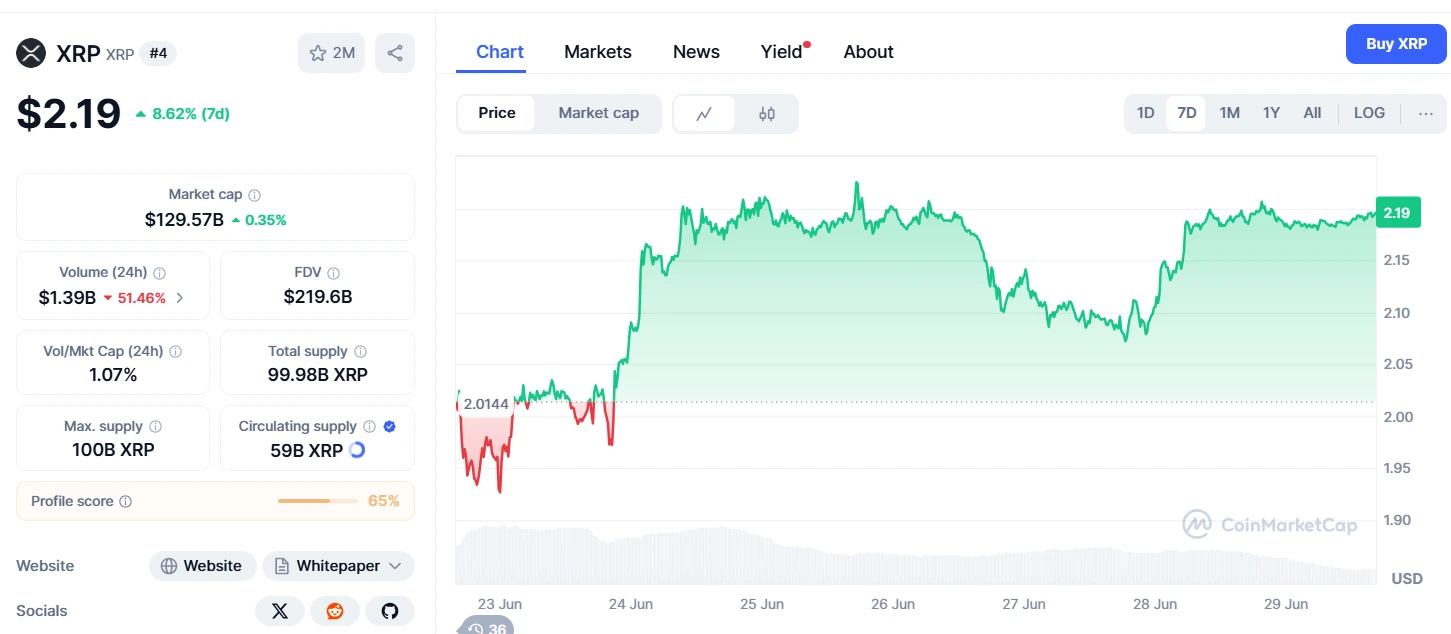Switch to the Markets tab
Image resolution: width=1451 pixels, height=634 pixels.
597,51
